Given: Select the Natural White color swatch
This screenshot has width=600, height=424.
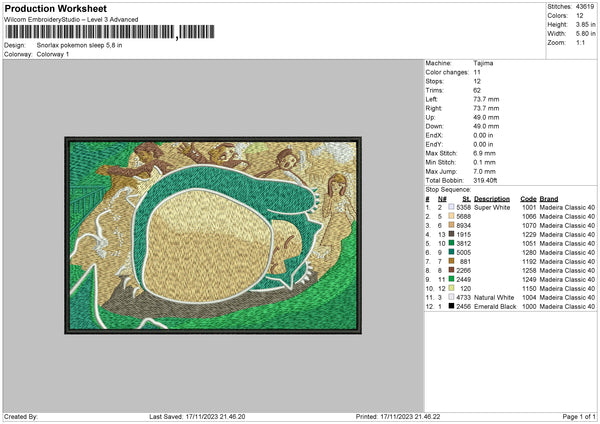Looking at the screenshot, I should click(x=451, y=297).
